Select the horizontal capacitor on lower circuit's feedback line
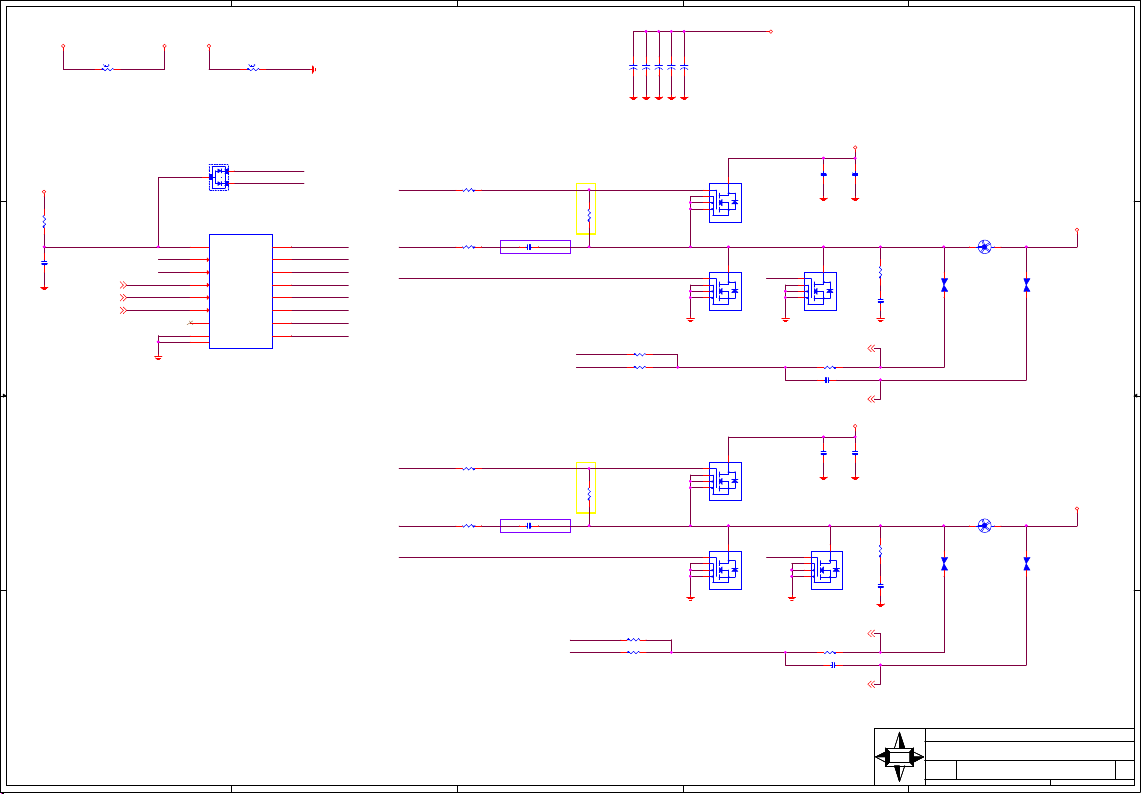1148x794 pixels. coord(833,665)
